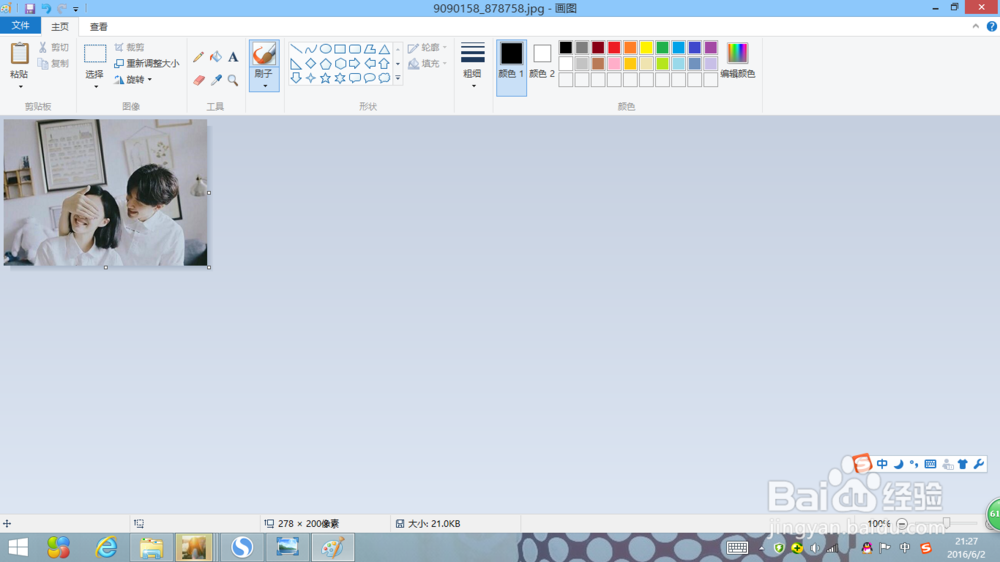Select the Color picker eyedropper tool
Image resolution: width=1000 pixels, height=562 pixels.
(x=216, y=80)
